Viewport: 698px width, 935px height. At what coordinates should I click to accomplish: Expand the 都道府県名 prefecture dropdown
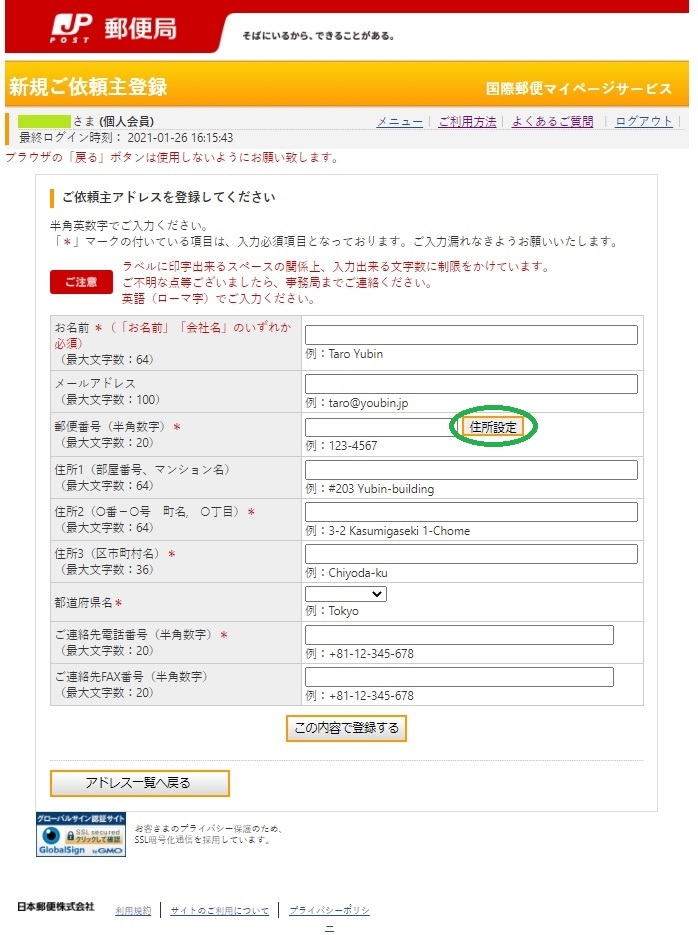[346, 594]
